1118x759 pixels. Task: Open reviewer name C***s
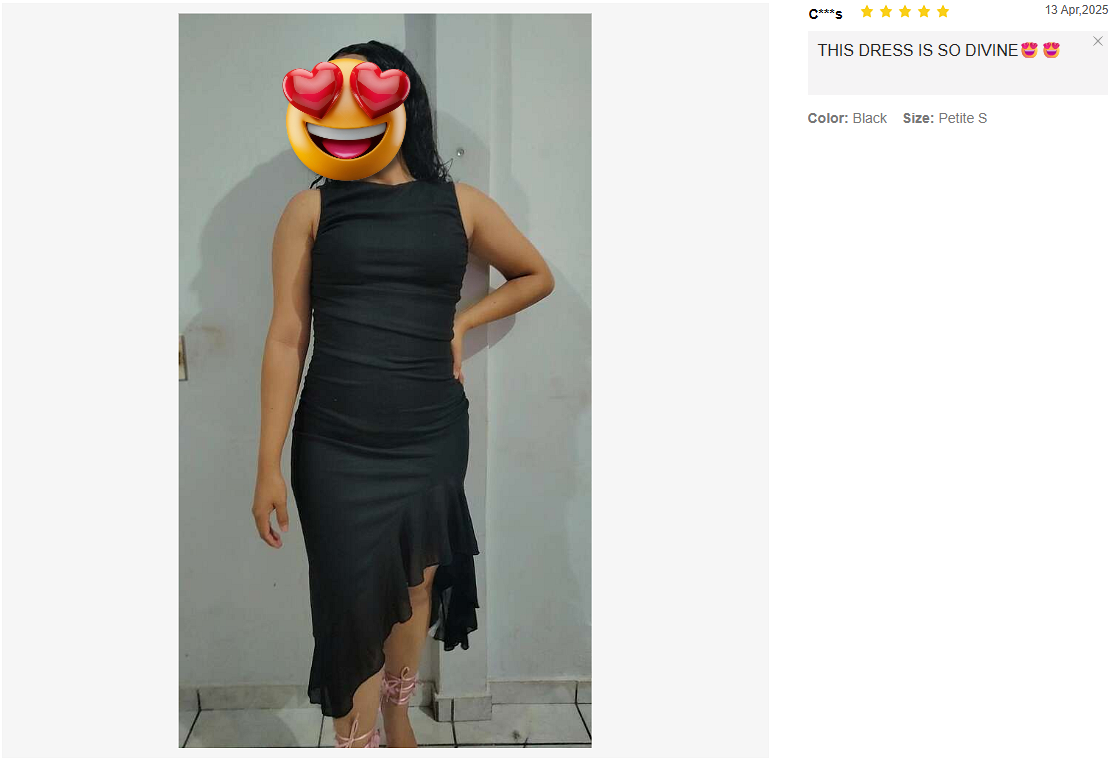[825, 14]
